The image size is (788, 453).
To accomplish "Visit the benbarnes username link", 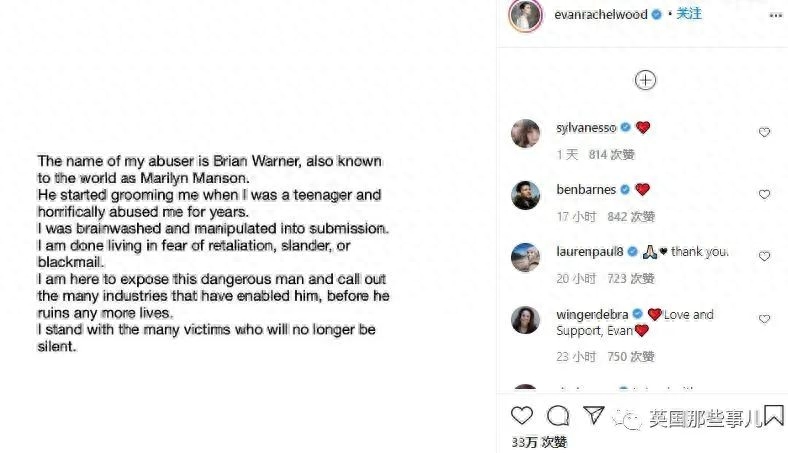I will pyautogui.click(x=586, y=189).
